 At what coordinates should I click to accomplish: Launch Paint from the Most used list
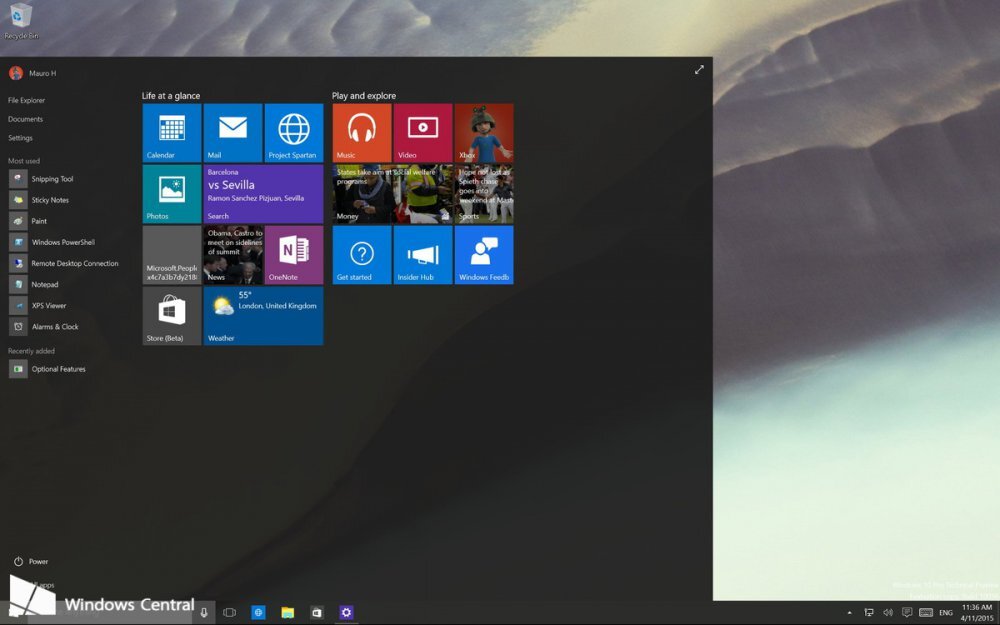coord(35,220)
